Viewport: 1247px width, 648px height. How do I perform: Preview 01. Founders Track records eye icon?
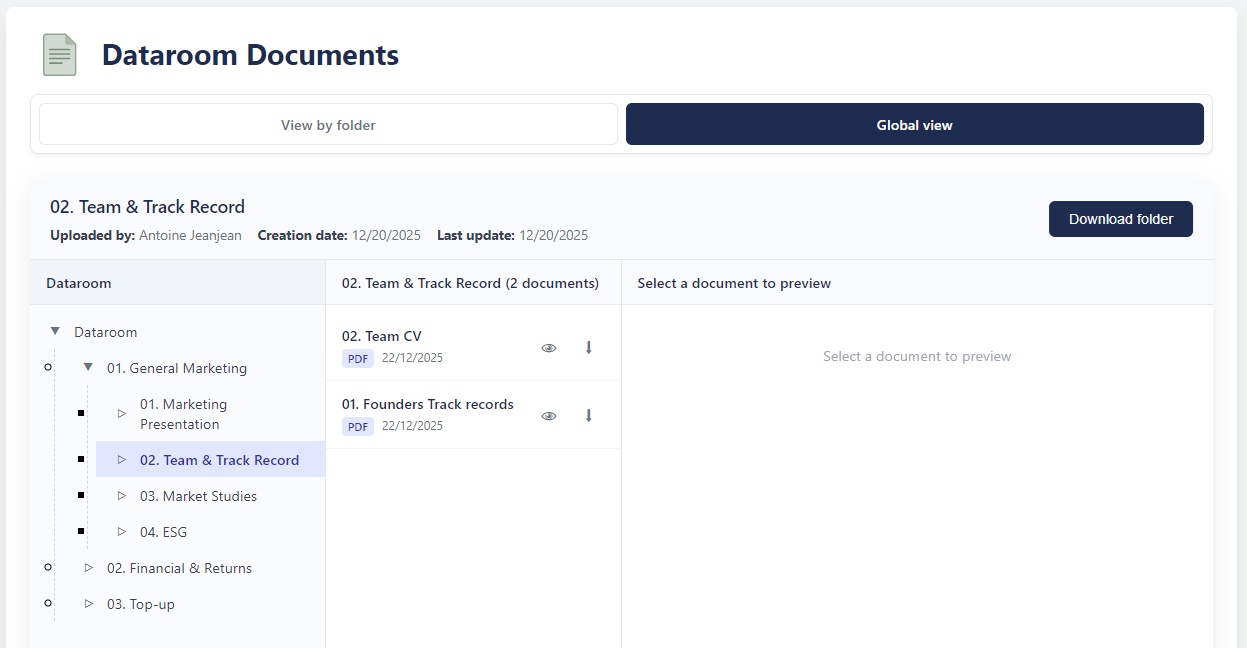point(548,416)
